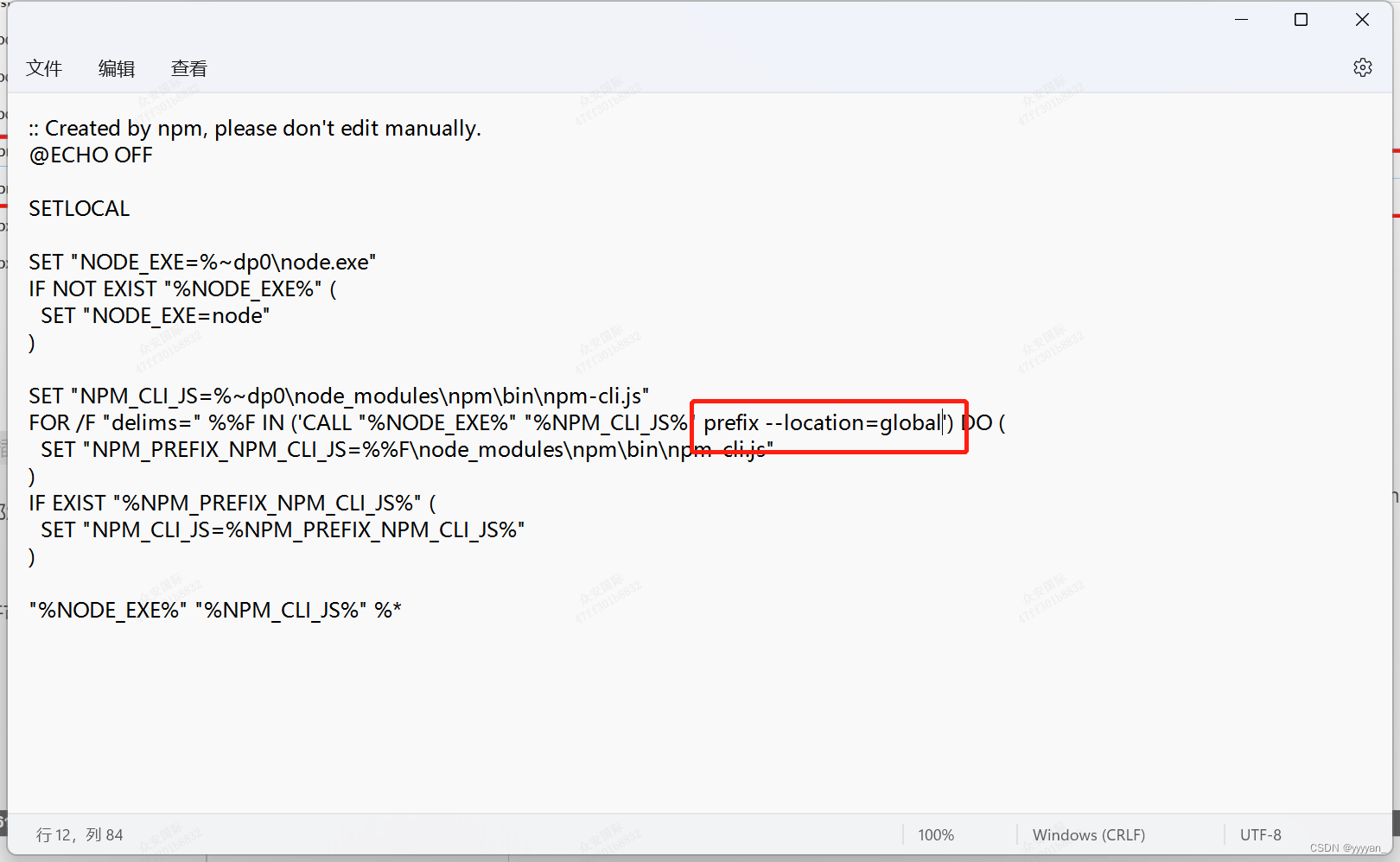Click the Windows (CRLF) line ending indicator
The image size is (1400, 862).
pos(1089,834)
